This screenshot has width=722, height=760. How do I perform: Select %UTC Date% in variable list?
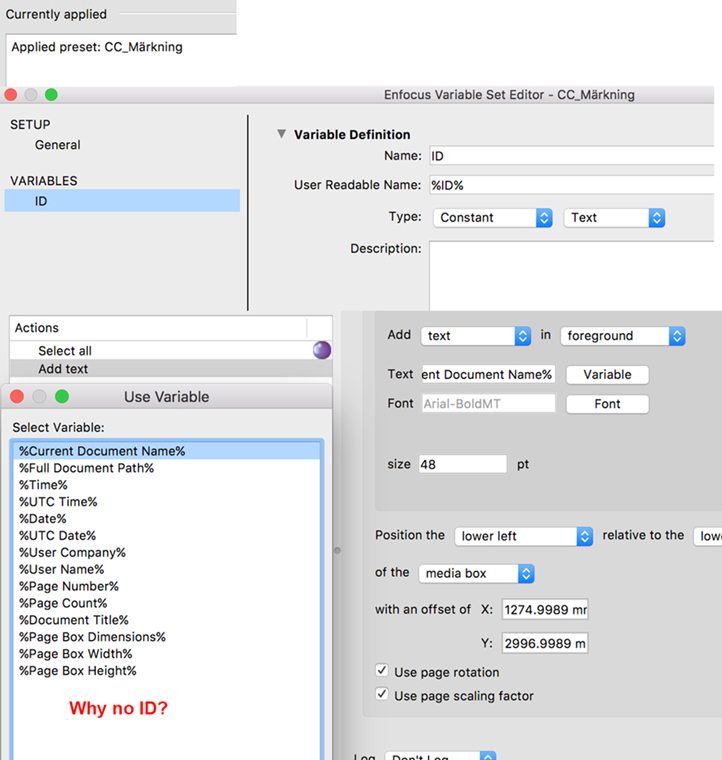(x=167, y=536)
